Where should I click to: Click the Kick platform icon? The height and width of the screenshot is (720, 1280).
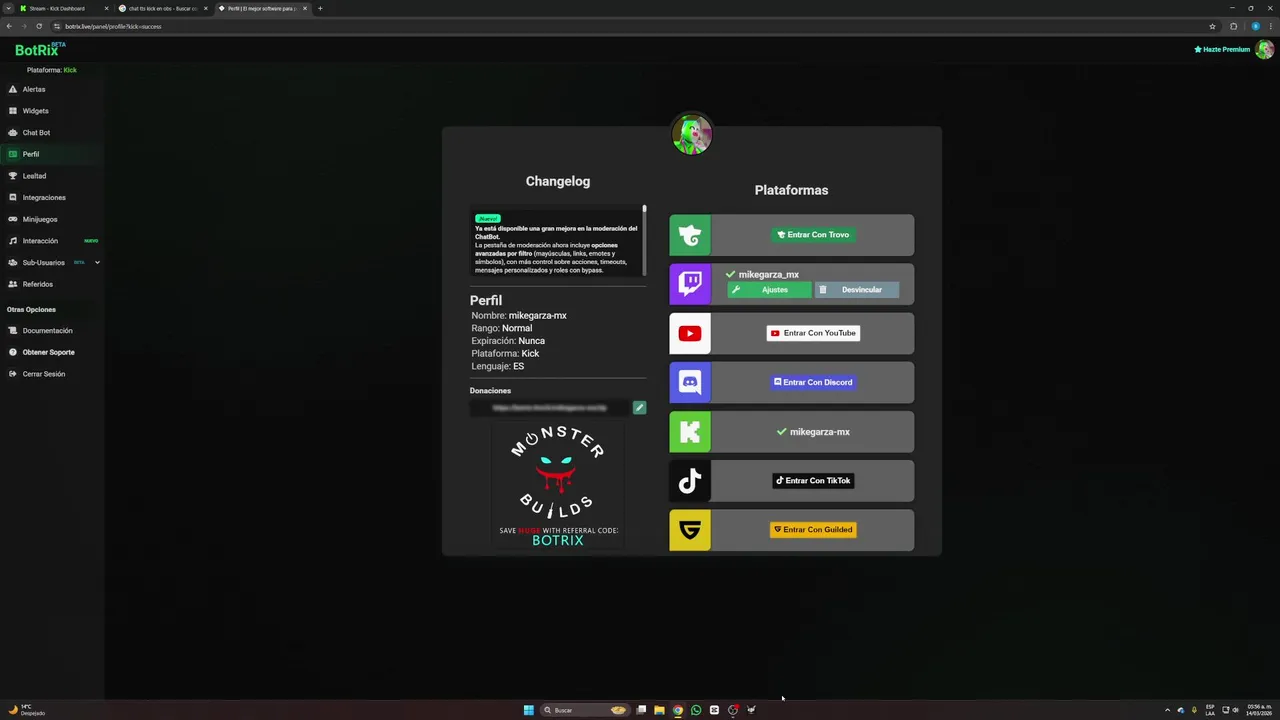[690, 432]
